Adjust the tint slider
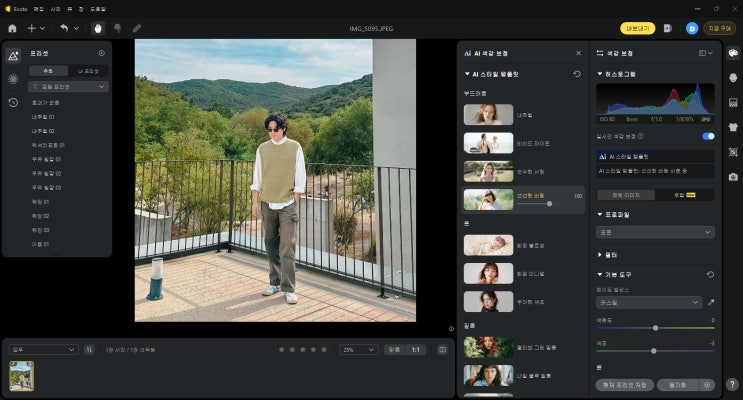 click(655, 351)
